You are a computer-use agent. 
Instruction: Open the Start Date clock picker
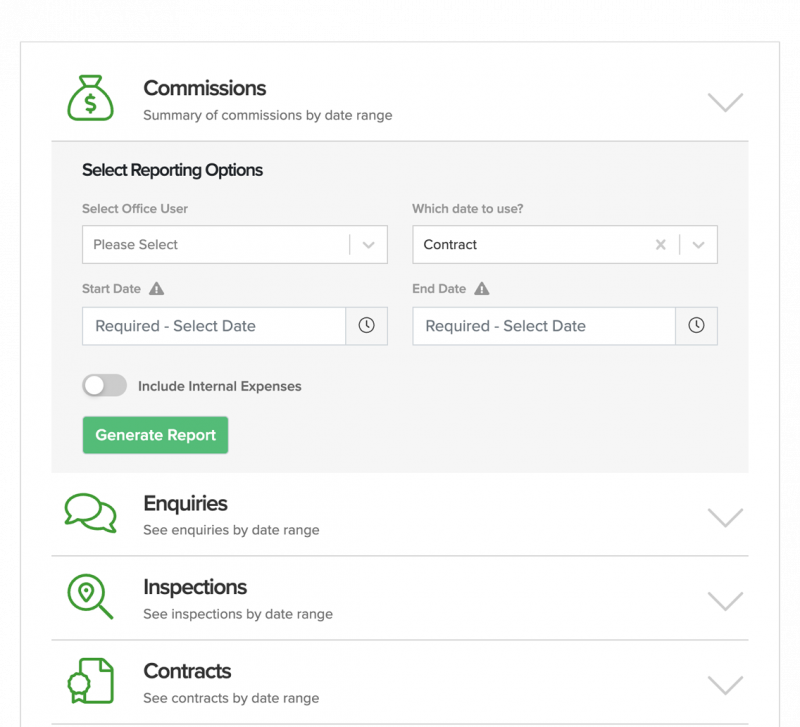(366, 326)
